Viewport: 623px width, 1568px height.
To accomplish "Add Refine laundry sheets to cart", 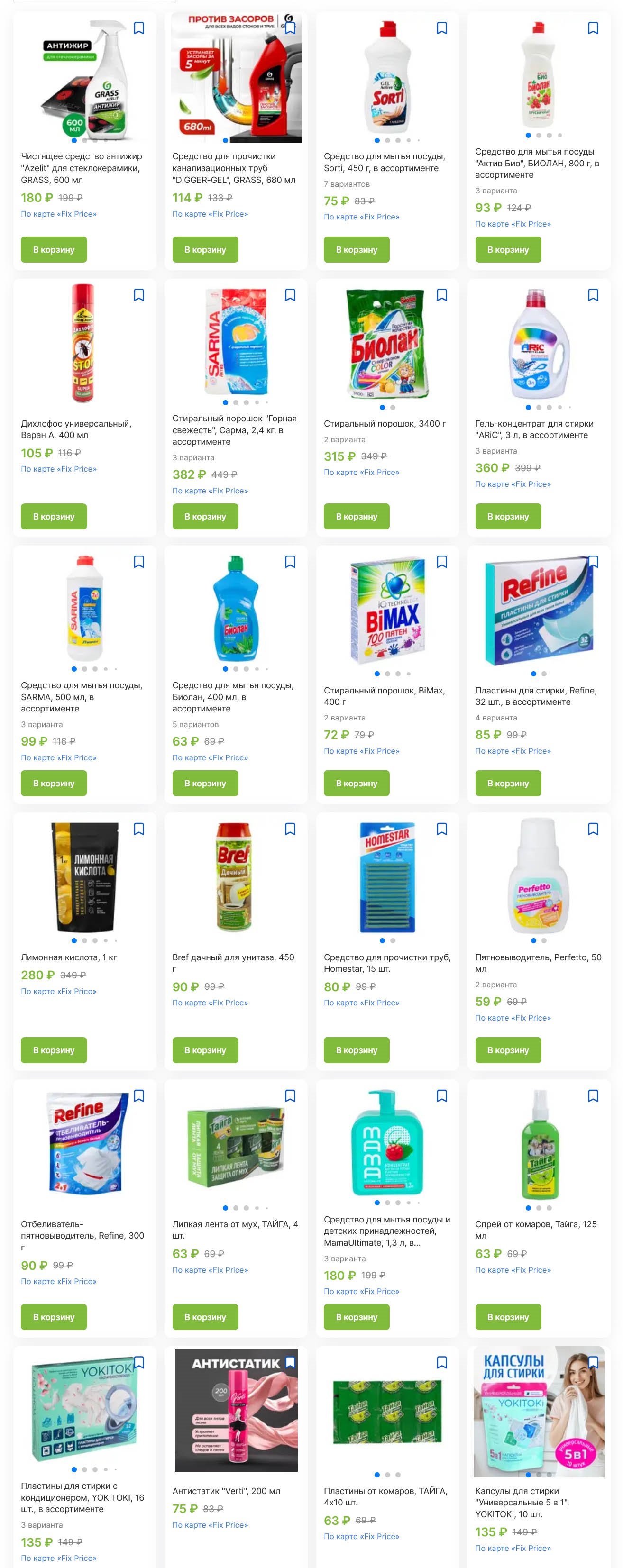I will tap(508, 784).
